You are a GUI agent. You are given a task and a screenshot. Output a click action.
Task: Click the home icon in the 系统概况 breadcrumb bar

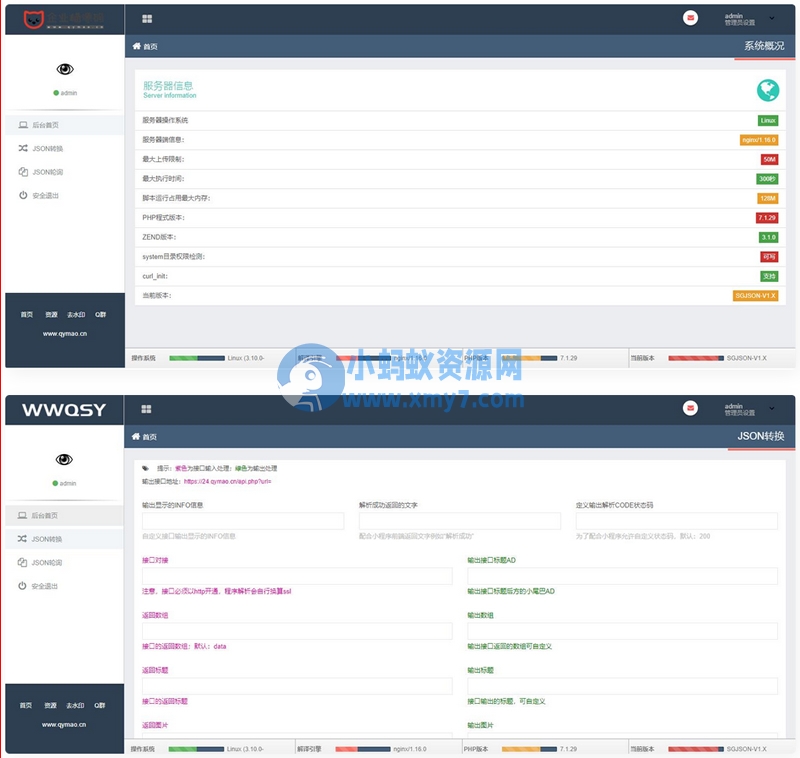(x=137, y=46)
